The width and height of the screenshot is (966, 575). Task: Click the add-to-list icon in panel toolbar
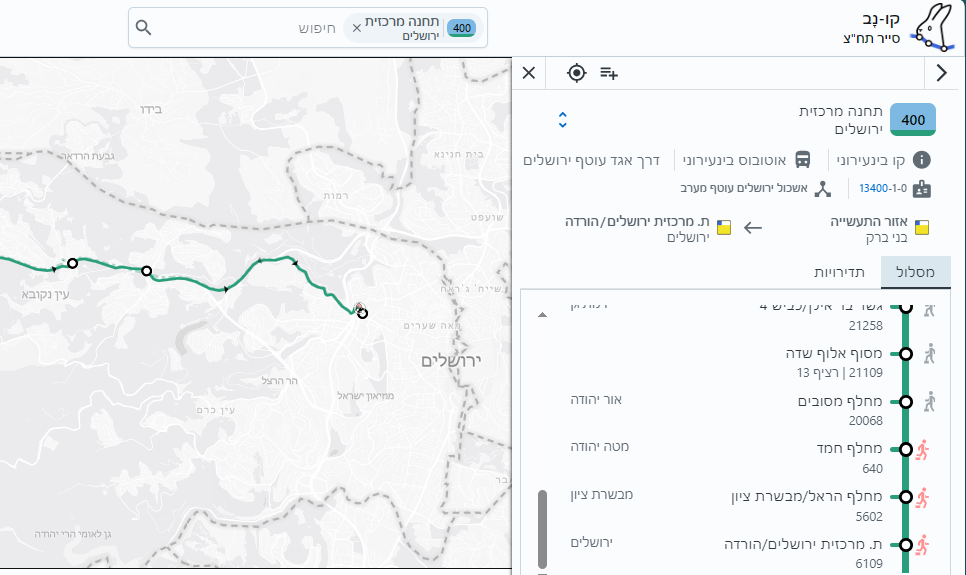609,72
